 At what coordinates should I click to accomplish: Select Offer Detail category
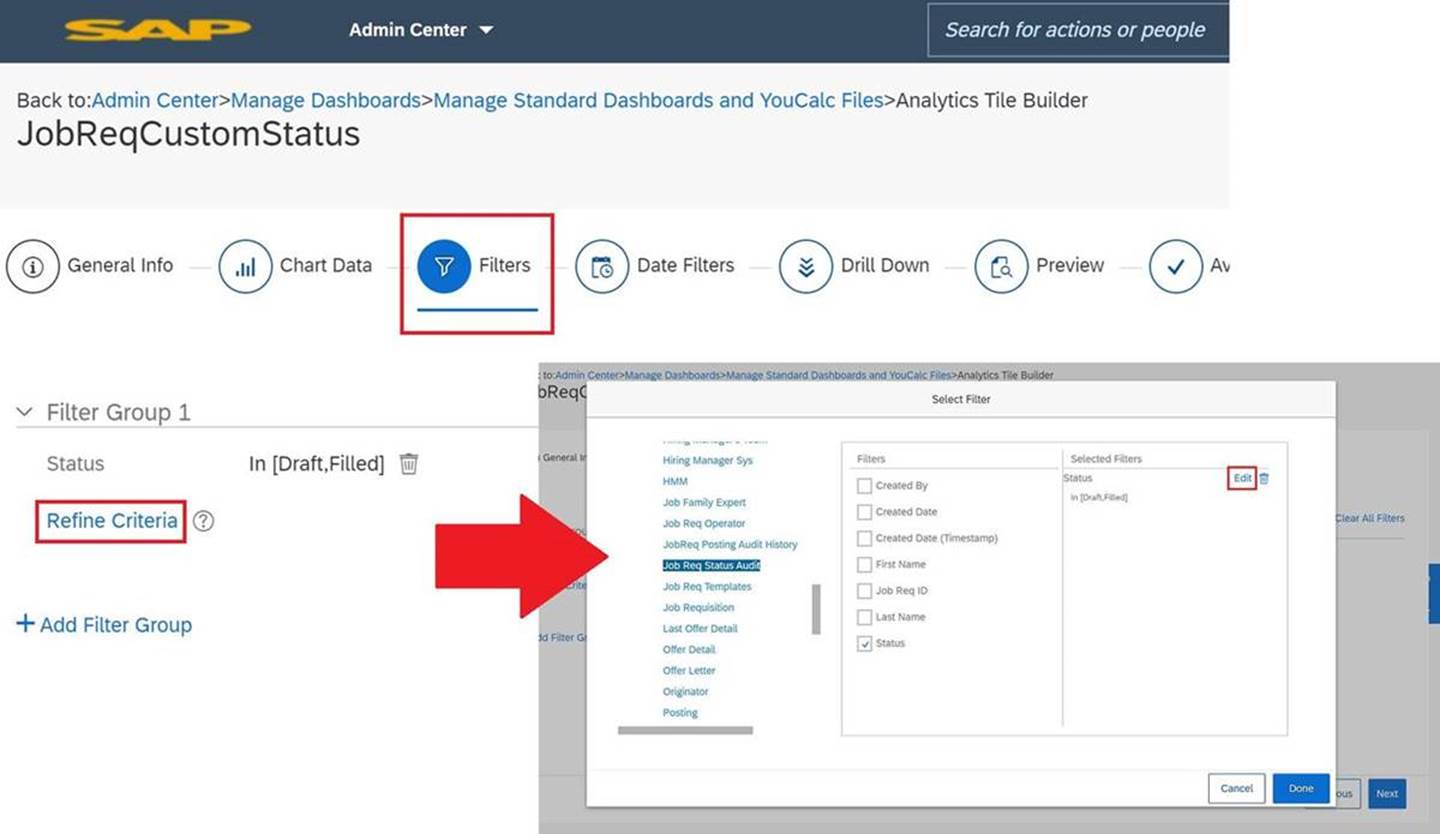tap(689, 650)
